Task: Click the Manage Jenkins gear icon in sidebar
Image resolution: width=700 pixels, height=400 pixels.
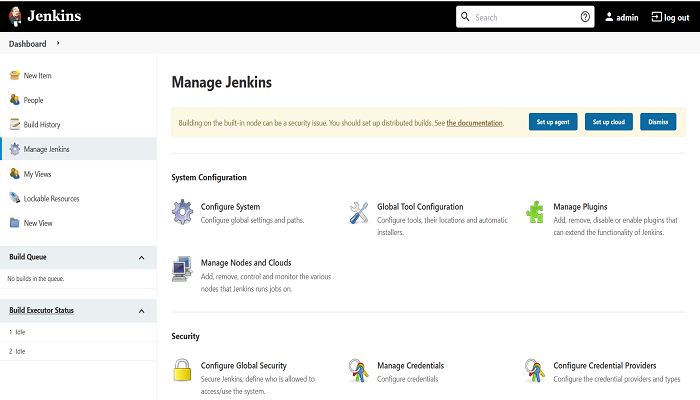Action: 15,149
